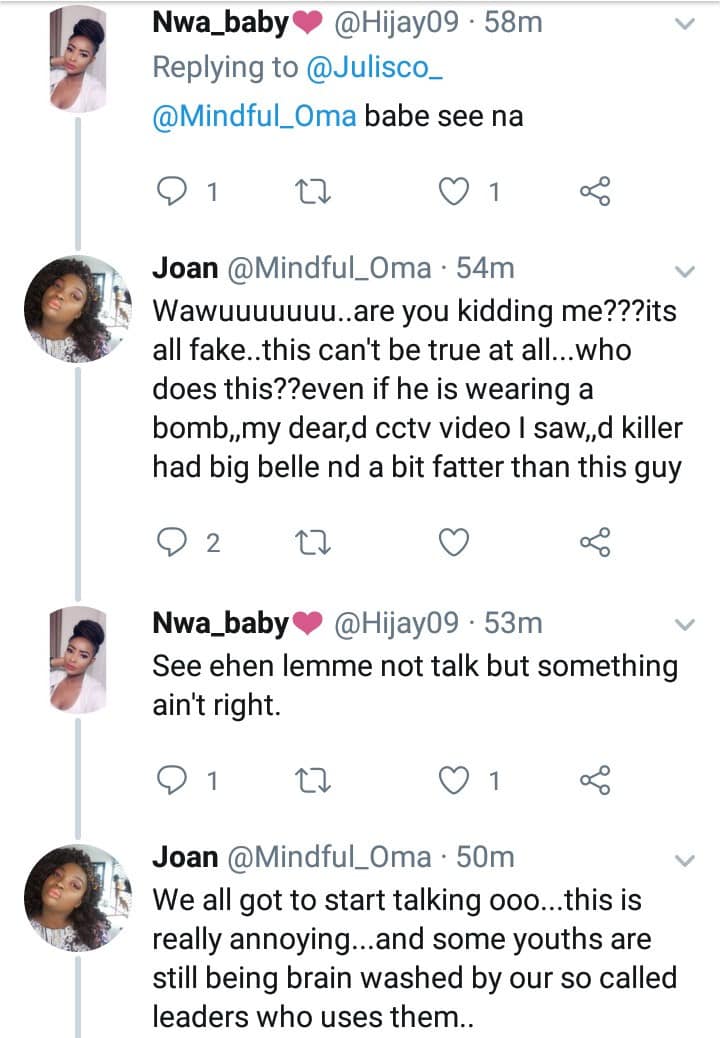Retweet Joan's 54m tweet
720x1038 pixels.
pyautogui.click(x=316, y=543)
